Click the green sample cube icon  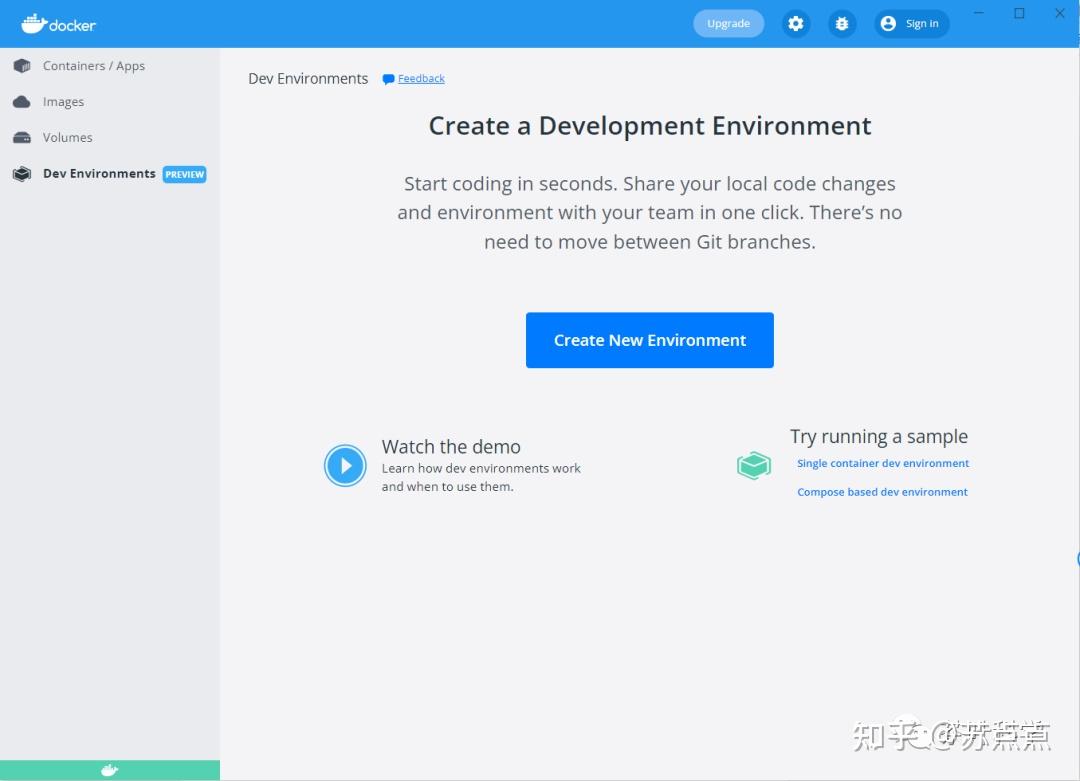point(754,465)
